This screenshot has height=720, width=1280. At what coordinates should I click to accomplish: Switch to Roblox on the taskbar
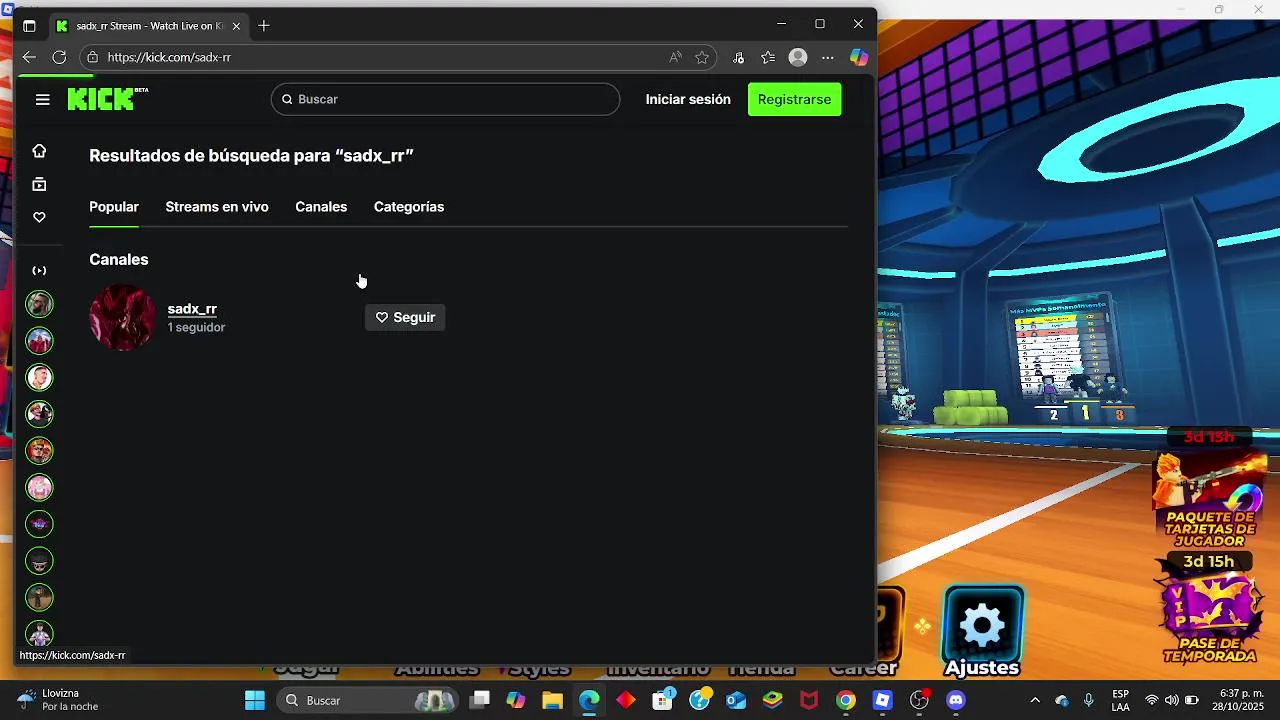click(882, 700)
